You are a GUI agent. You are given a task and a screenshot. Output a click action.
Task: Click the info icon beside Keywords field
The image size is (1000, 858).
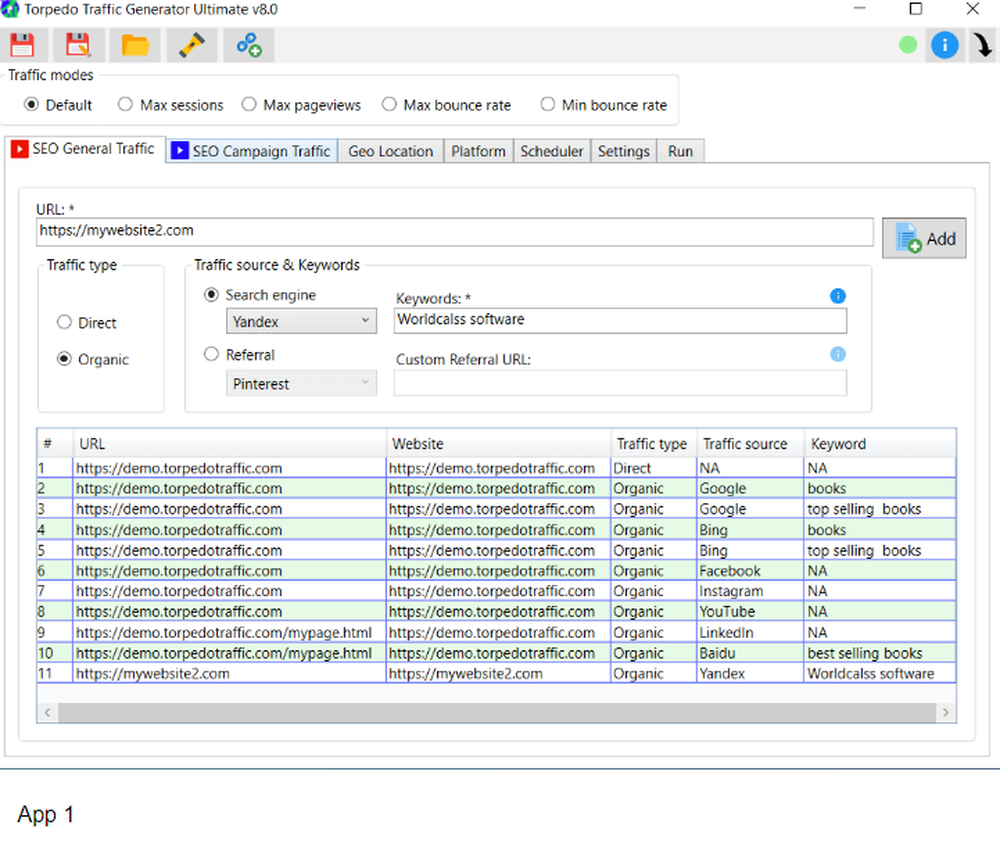pyautogui.click(x=838, y=296)
